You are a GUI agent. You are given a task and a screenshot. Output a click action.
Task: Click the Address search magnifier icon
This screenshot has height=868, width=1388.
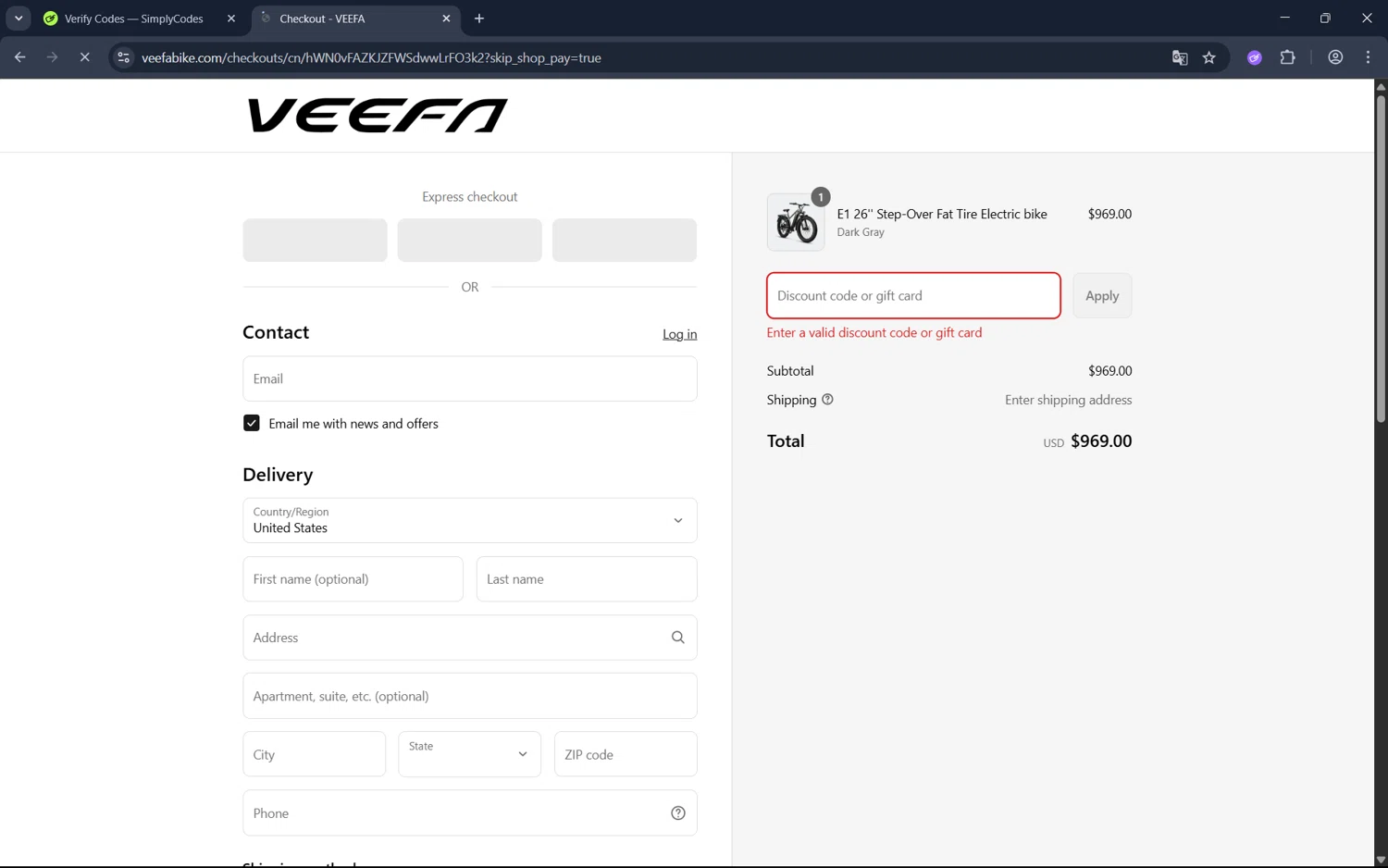pyautogui.click(x=678, y=638)
